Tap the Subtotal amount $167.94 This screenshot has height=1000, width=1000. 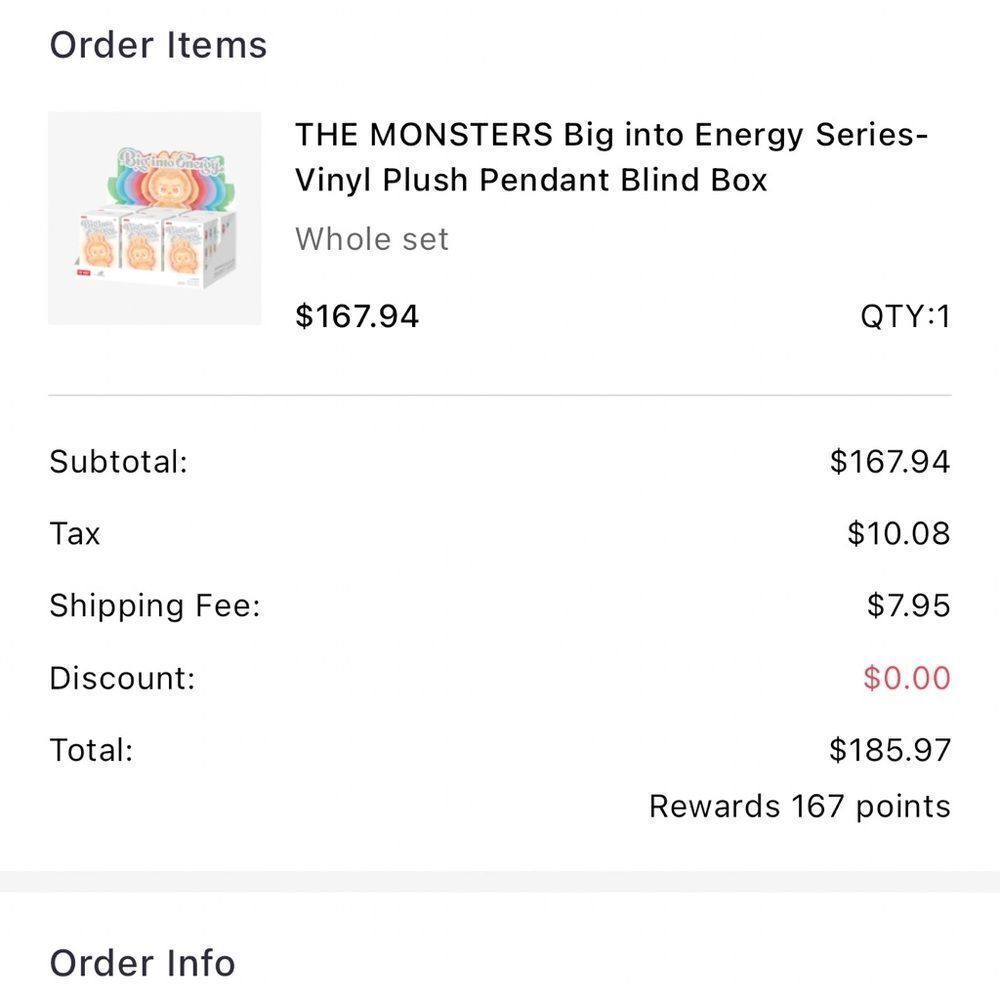890,461
